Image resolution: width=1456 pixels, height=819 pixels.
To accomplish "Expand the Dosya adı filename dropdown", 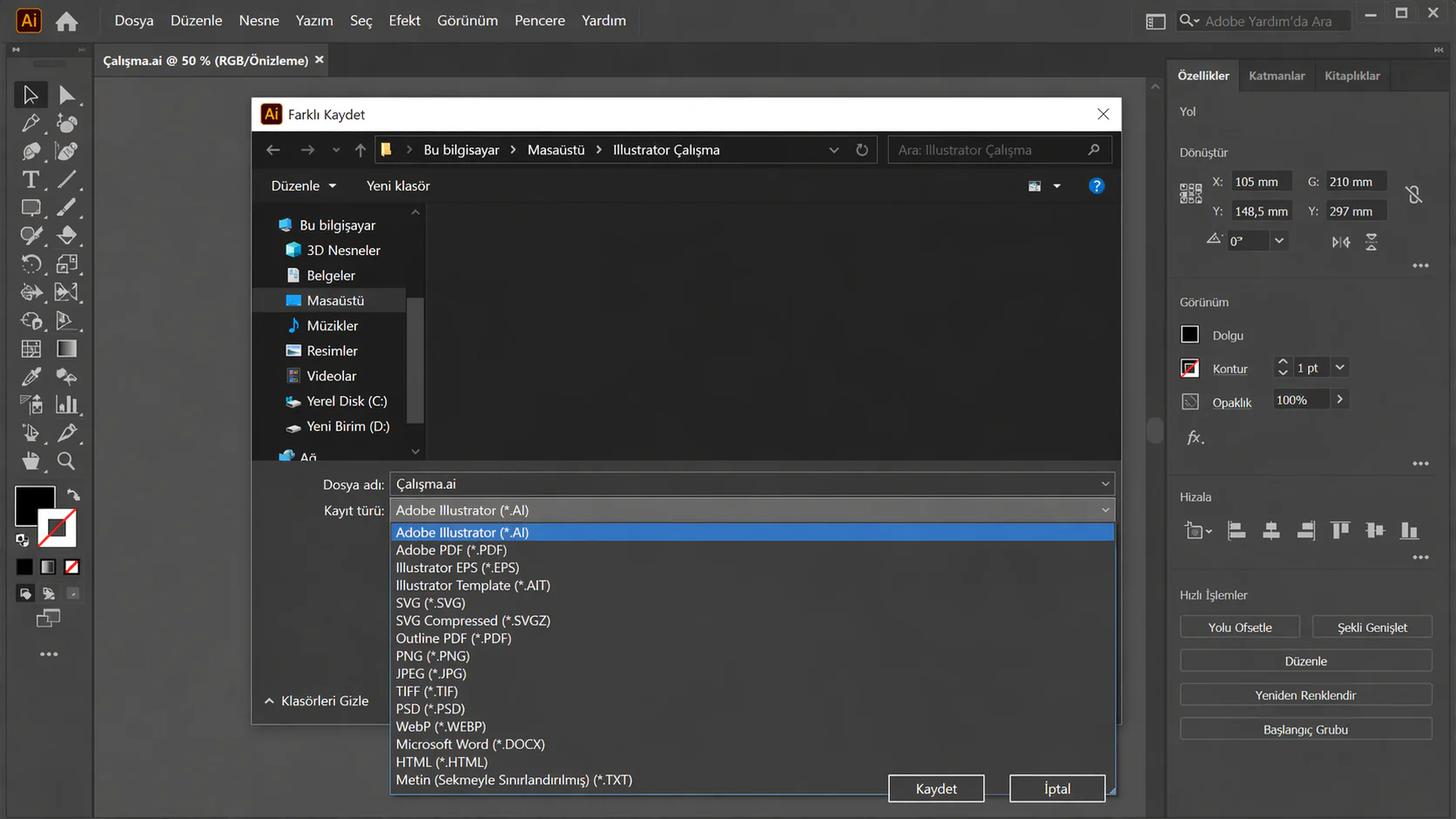I will click(x=1104, y=484).
